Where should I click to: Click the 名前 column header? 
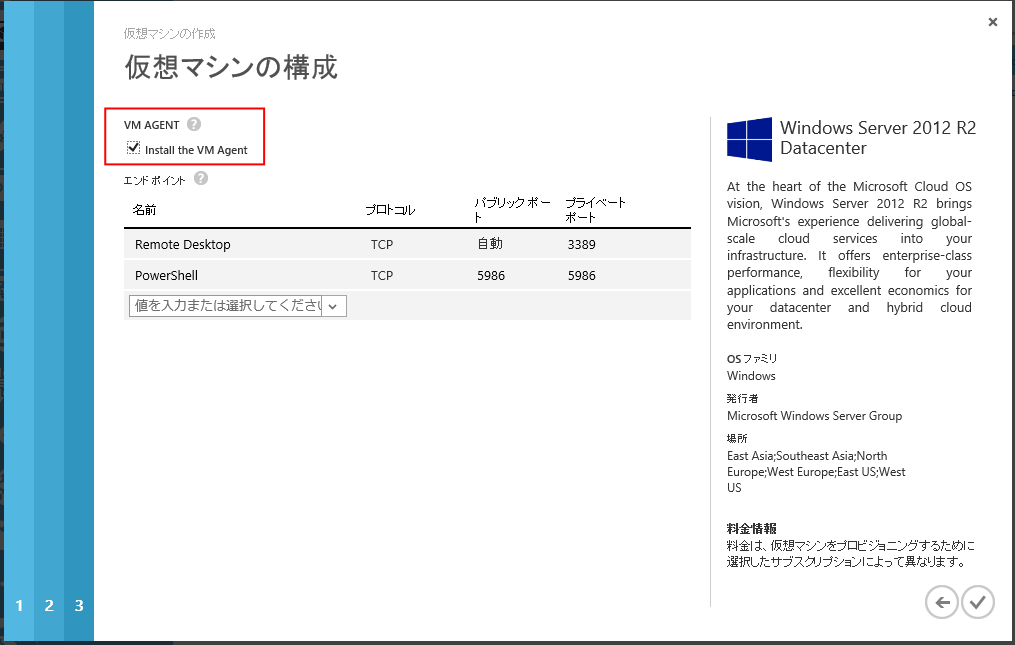point(144,210)
